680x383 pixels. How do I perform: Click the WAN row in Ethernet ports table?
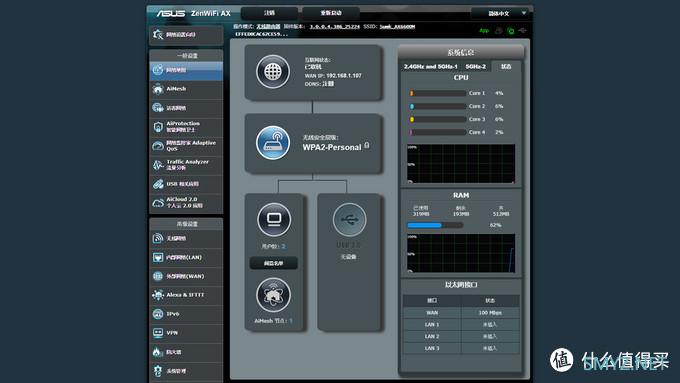point(461,313)
